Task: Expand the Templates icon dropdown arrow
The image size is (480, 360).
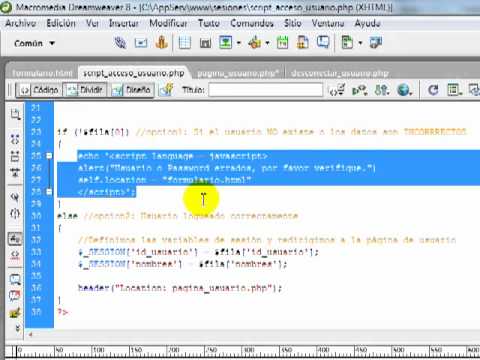Action: pos(360,43)
